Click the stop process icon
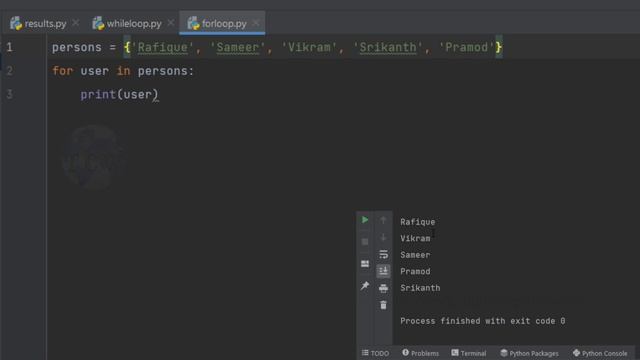Screen dimensions: 640x360 [x=365, y=242]
